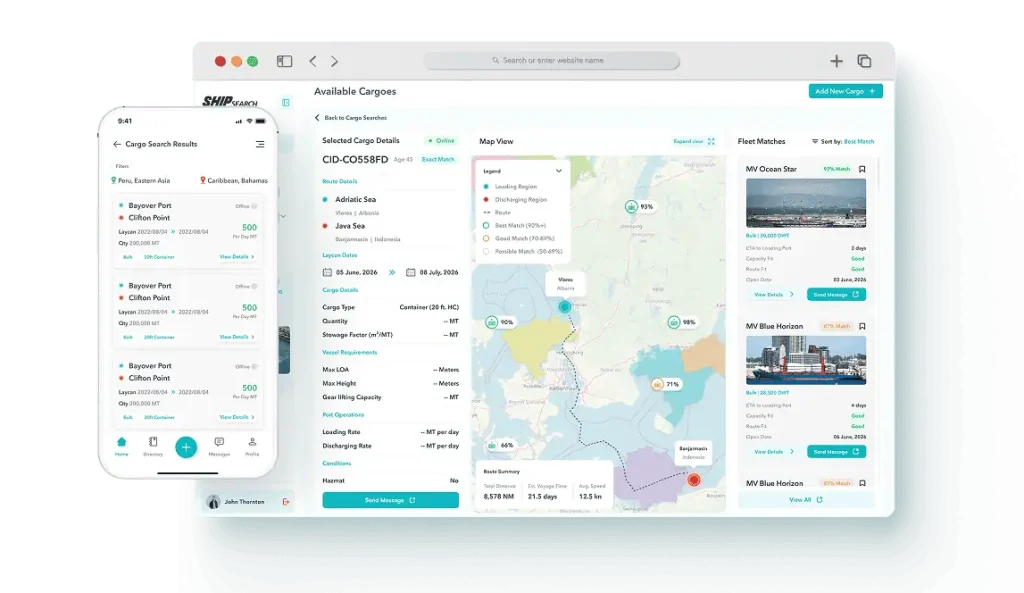This screenshot has width=1024, height=593.
Task: Click the 97% Match badge on MV Ocean Star
Action: [x=837, y=169]
